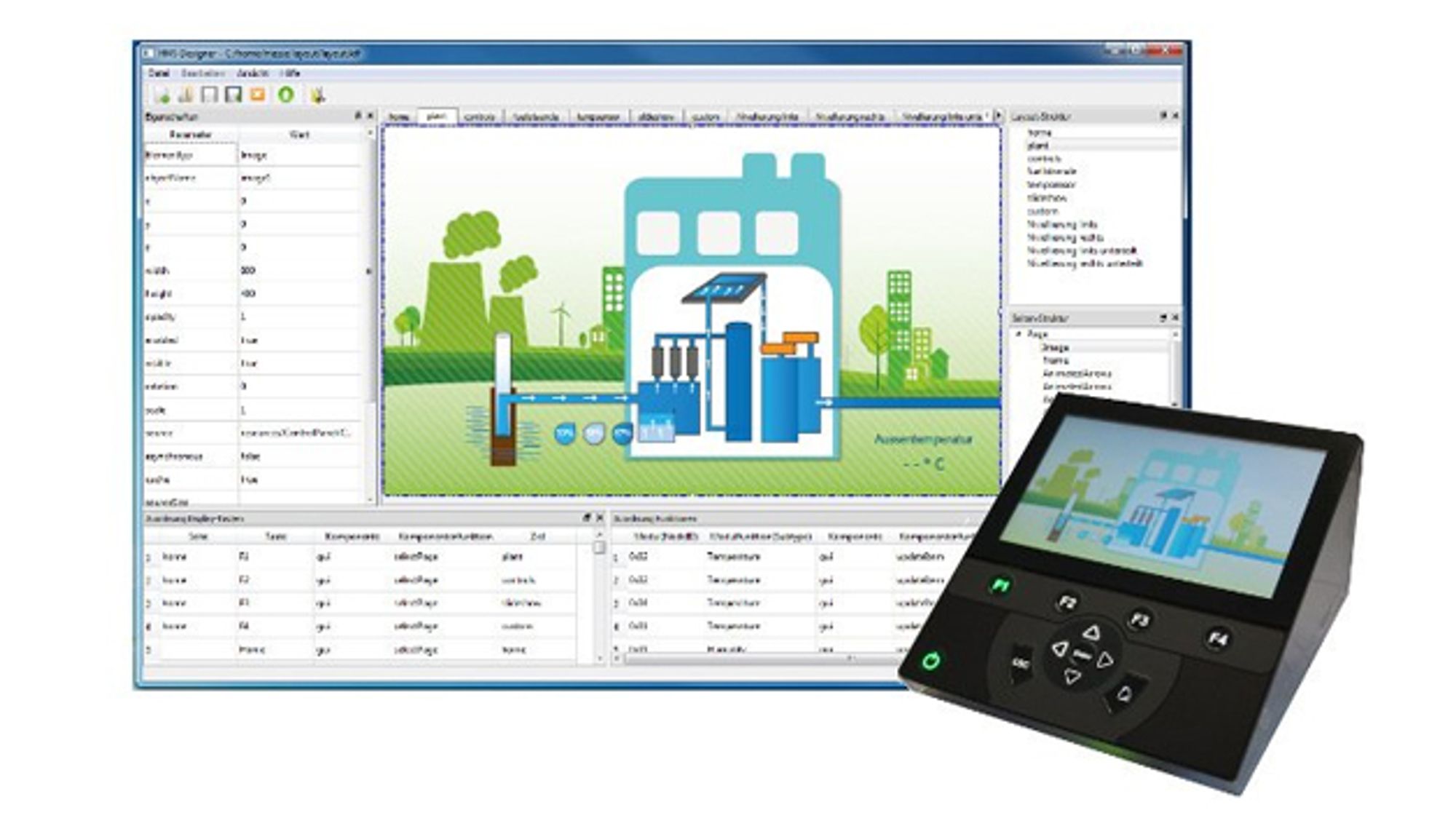Image resolution: width=1456 pixels, height=818 pixels.
Task: Open the Hilfe menu
Action: point(290,74)
